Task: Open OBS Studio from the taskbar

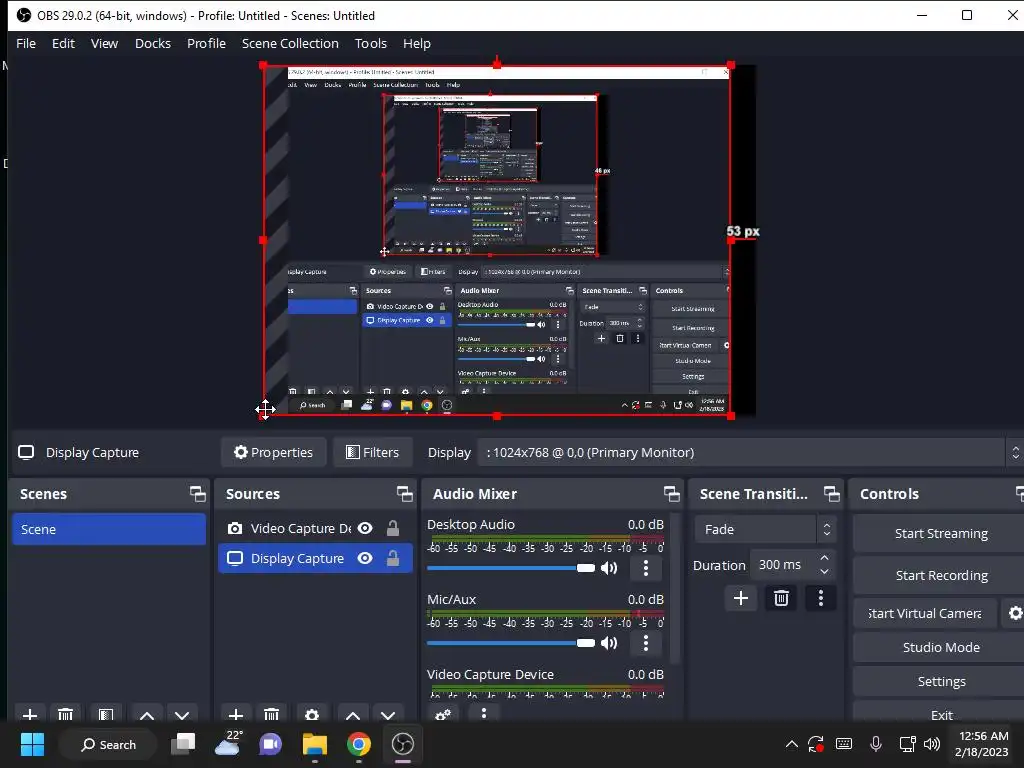Action: [403, 744]
